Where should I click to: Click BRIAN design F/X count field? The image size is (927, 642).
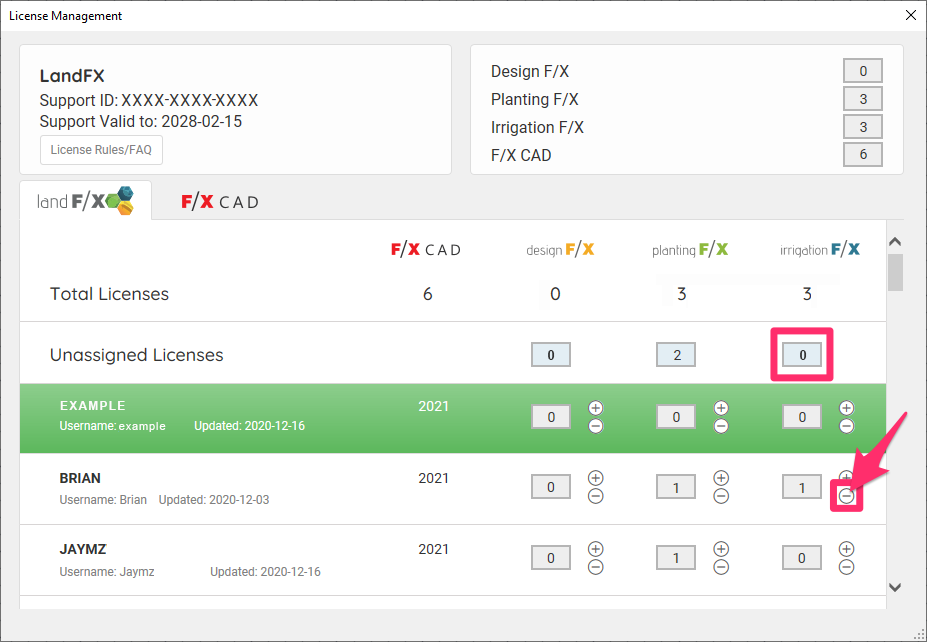pos(550,487)
